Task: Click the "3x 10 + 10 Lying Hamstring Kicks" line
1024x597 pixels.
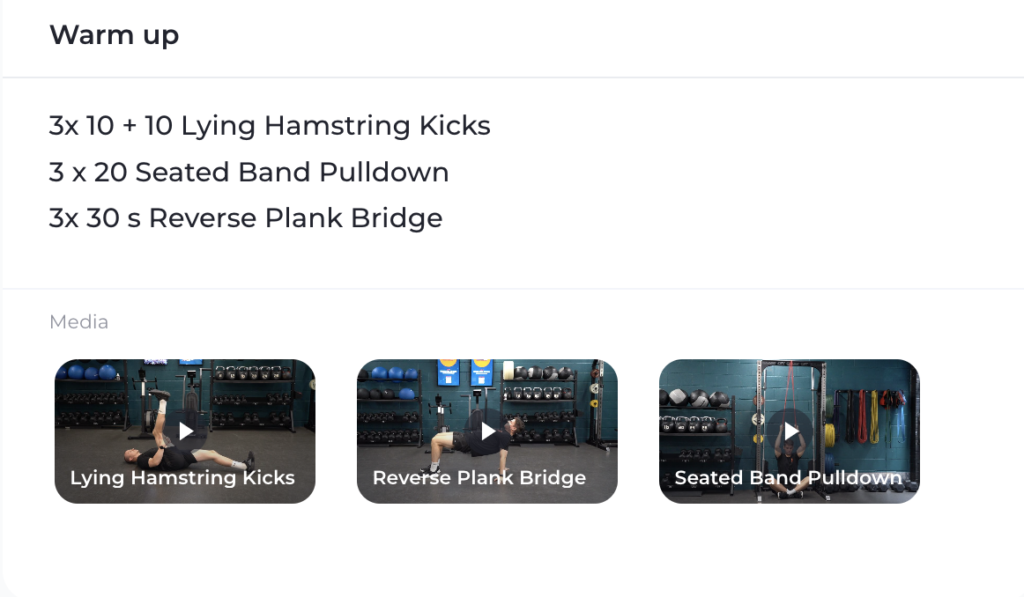Action: pos(269,126)
